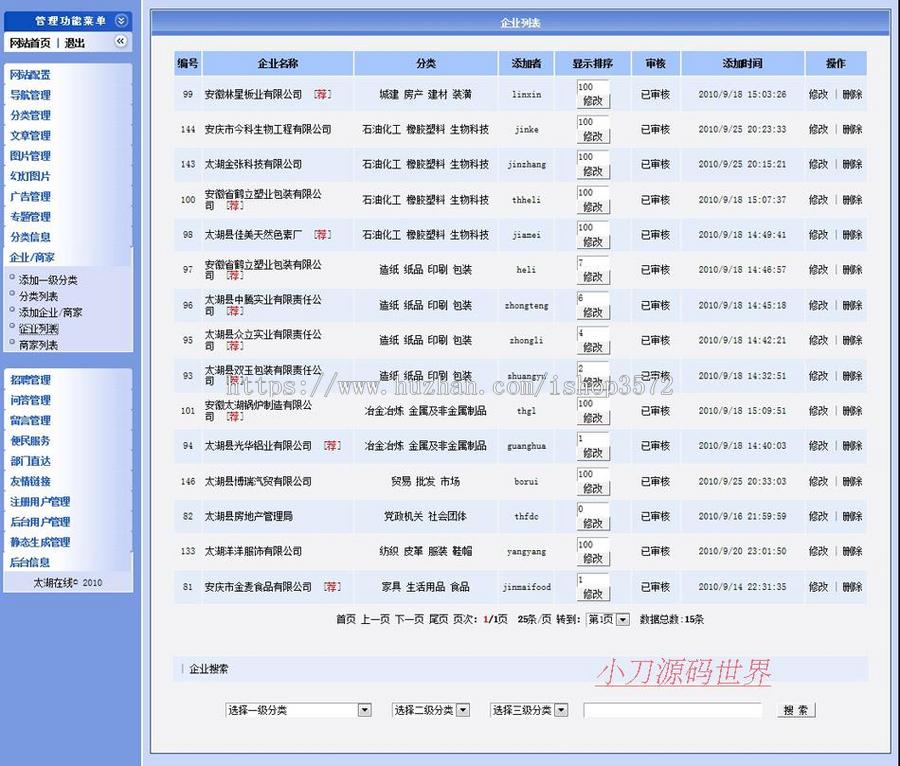Open the 选择二级分类 dropdown
The image size is (900, 766).
(430, 710)
